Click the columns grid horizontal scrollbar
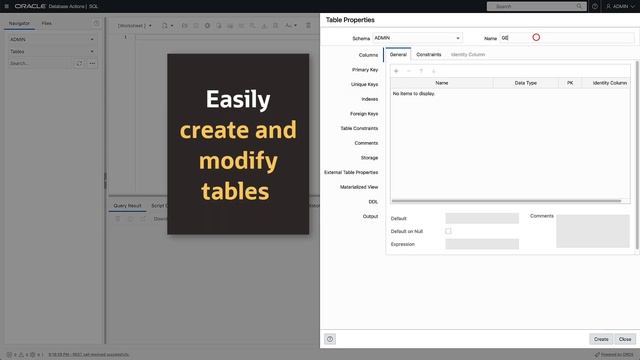The height and width of the screenshot is (360, 640). coord(506,201)
